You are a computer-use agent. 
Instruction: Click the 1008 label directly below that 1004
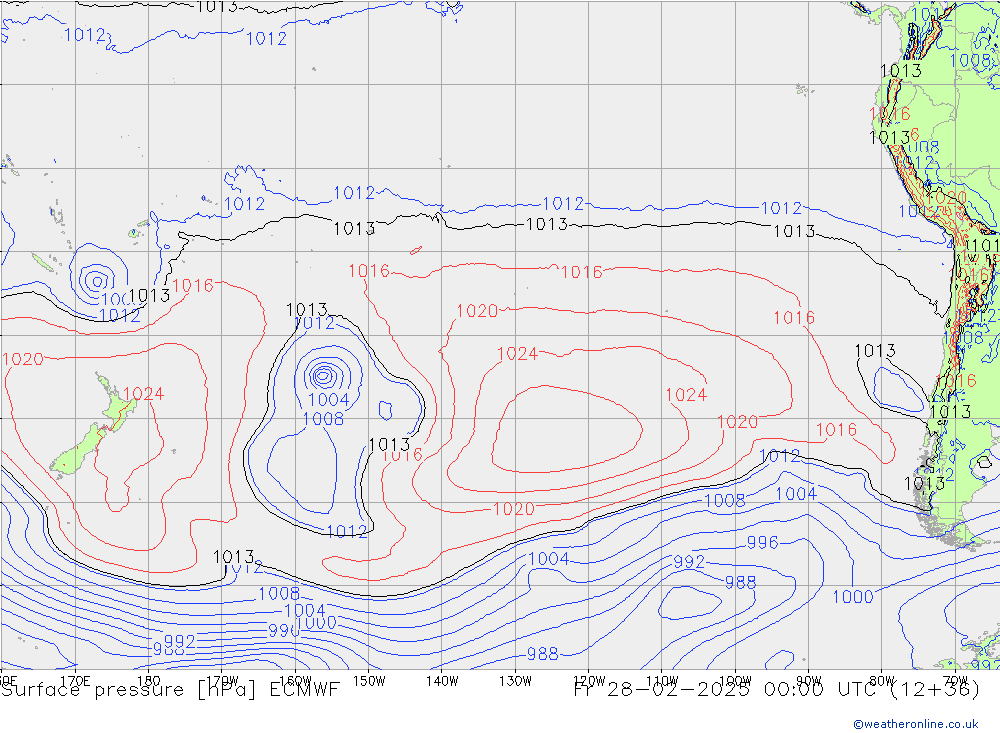[323, 419]
